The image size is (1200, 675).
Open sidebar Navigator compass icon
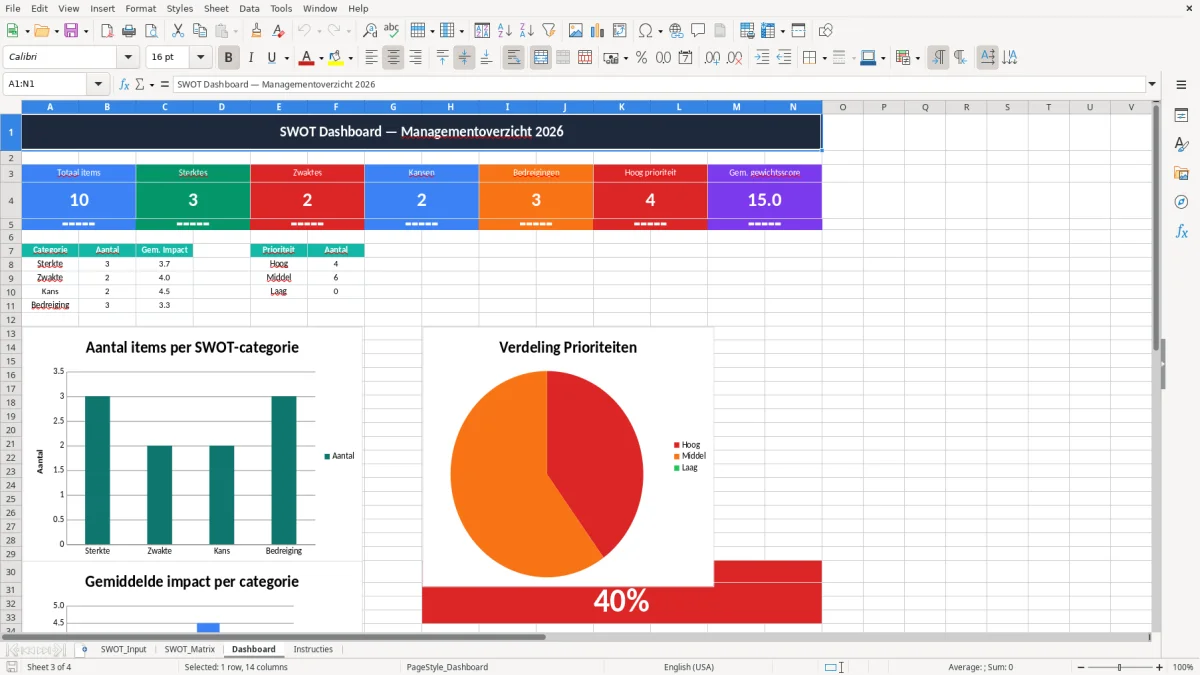(x=1181, y=202)
